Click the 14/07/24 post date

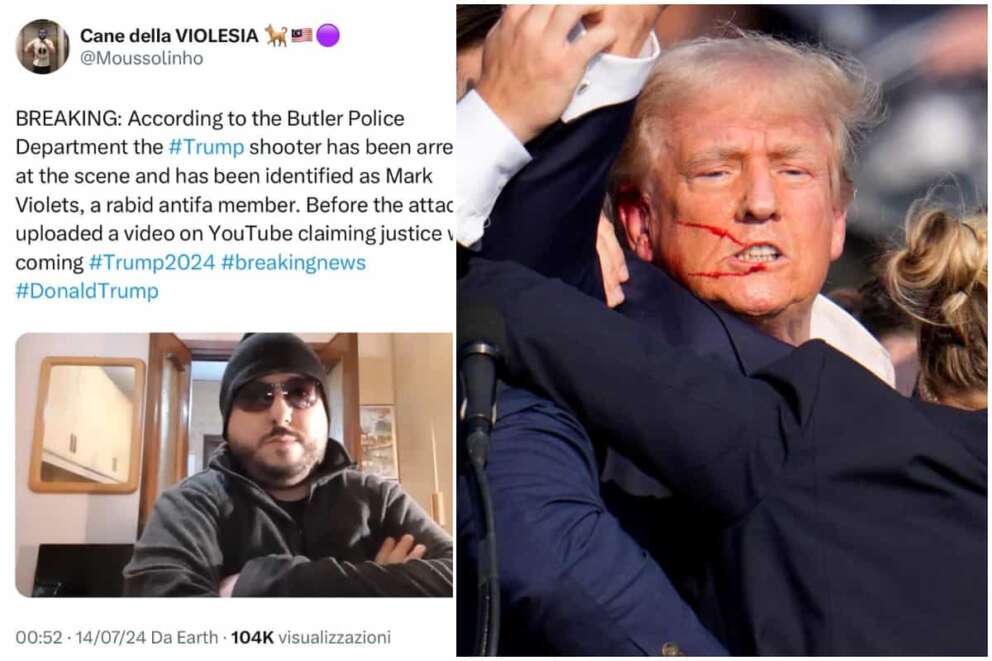pyautogui.click(x=111, y=637)
